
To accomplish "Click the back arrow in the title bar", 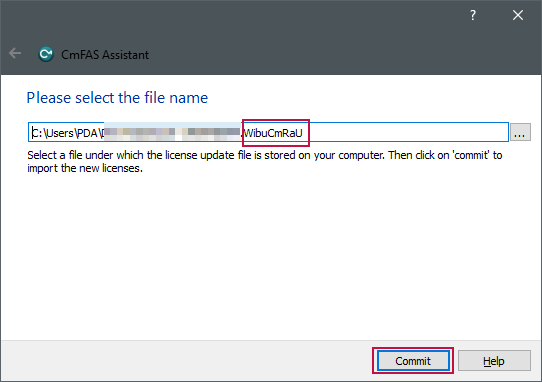I will click(15, 54).
